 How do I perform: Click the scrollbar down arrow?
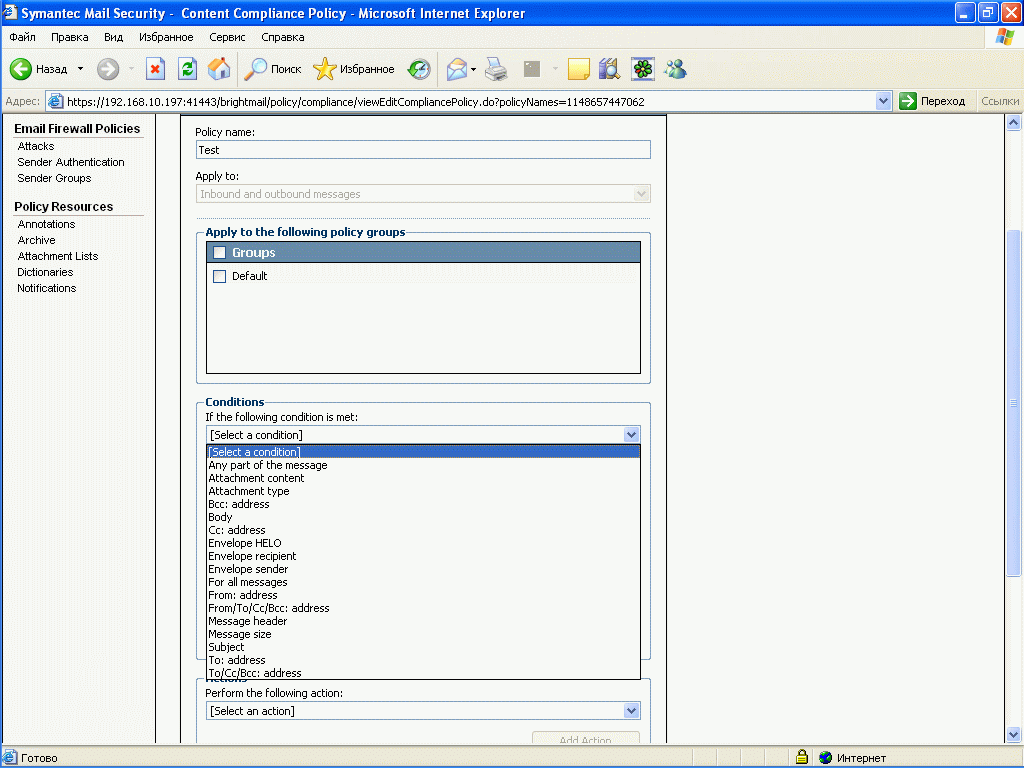point(1013,735)
